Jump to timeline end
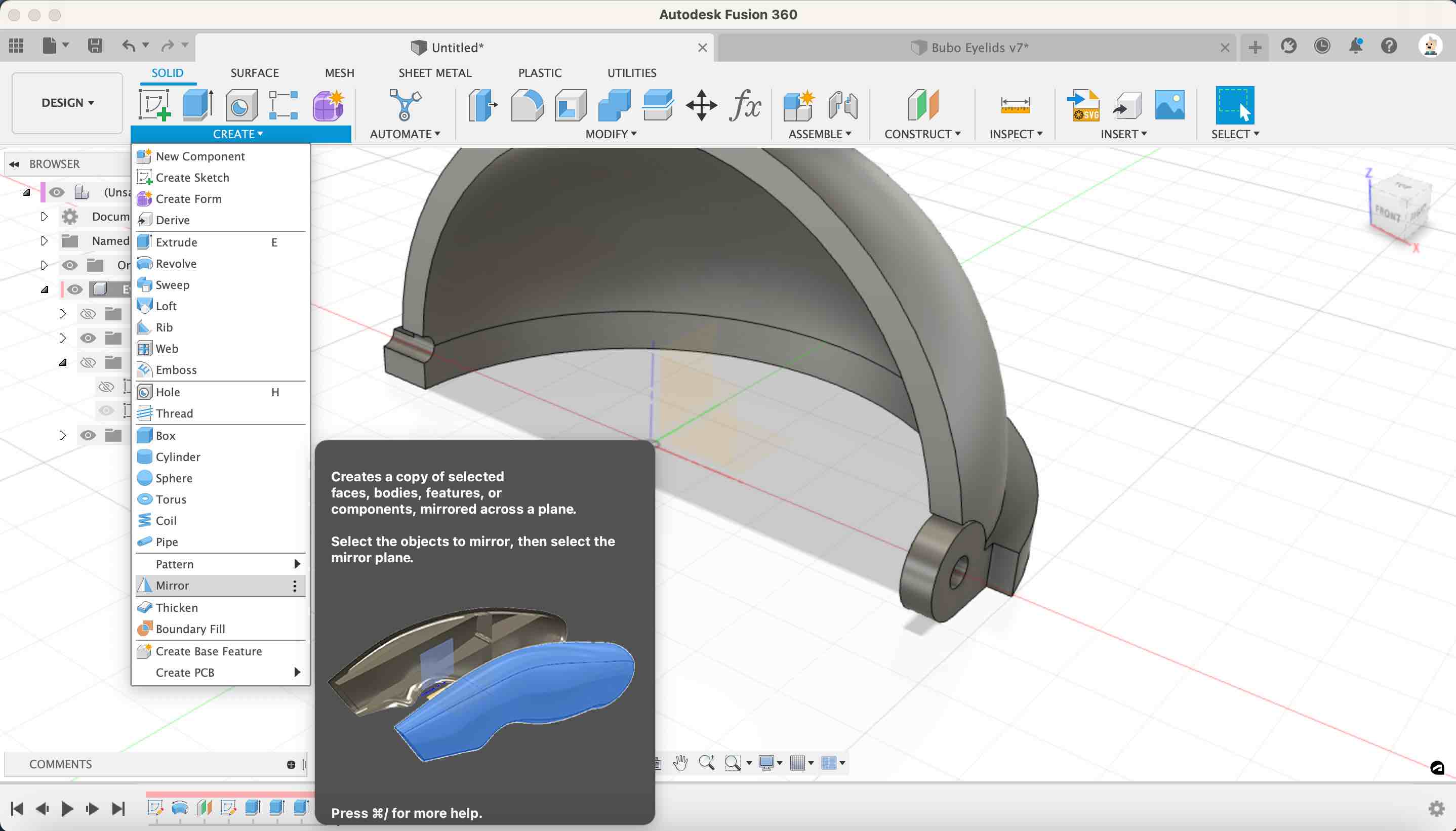Viewport: 1456px width, 831px height. point(118,808)
